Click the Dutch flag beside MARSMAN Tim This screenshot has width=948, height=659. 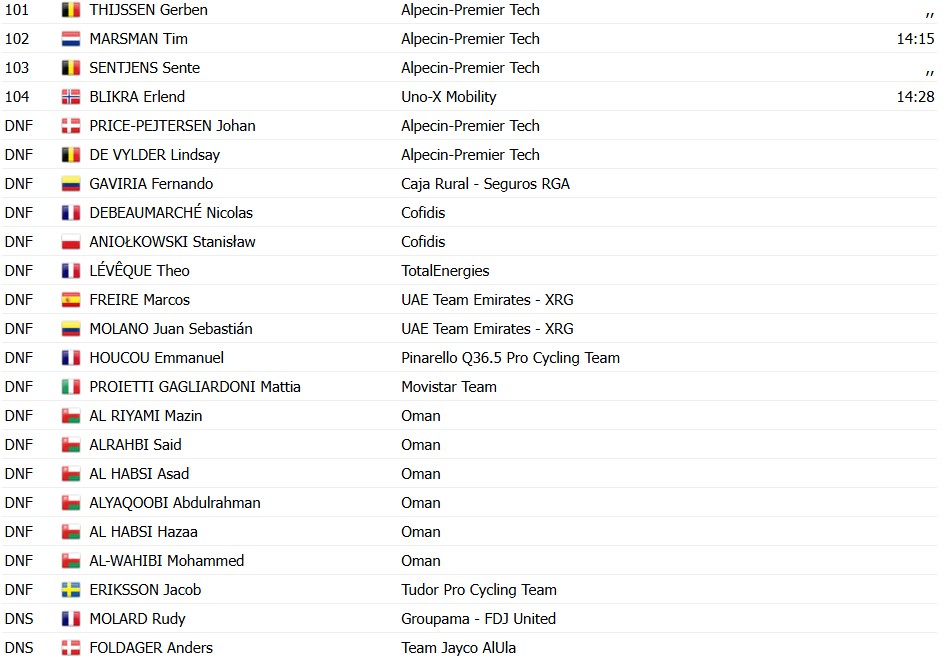click(x=71, y=39)
